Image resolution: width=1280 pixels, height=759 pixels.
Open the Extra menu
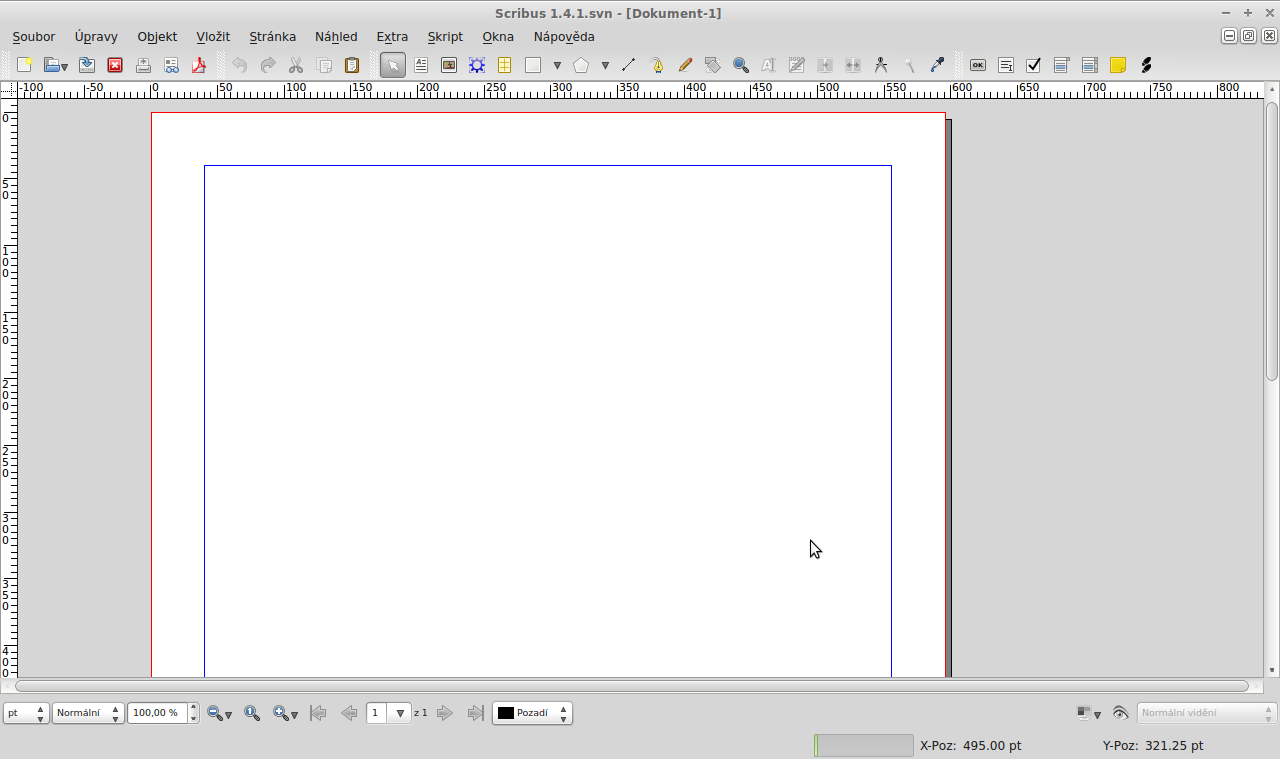coord(392,36)
